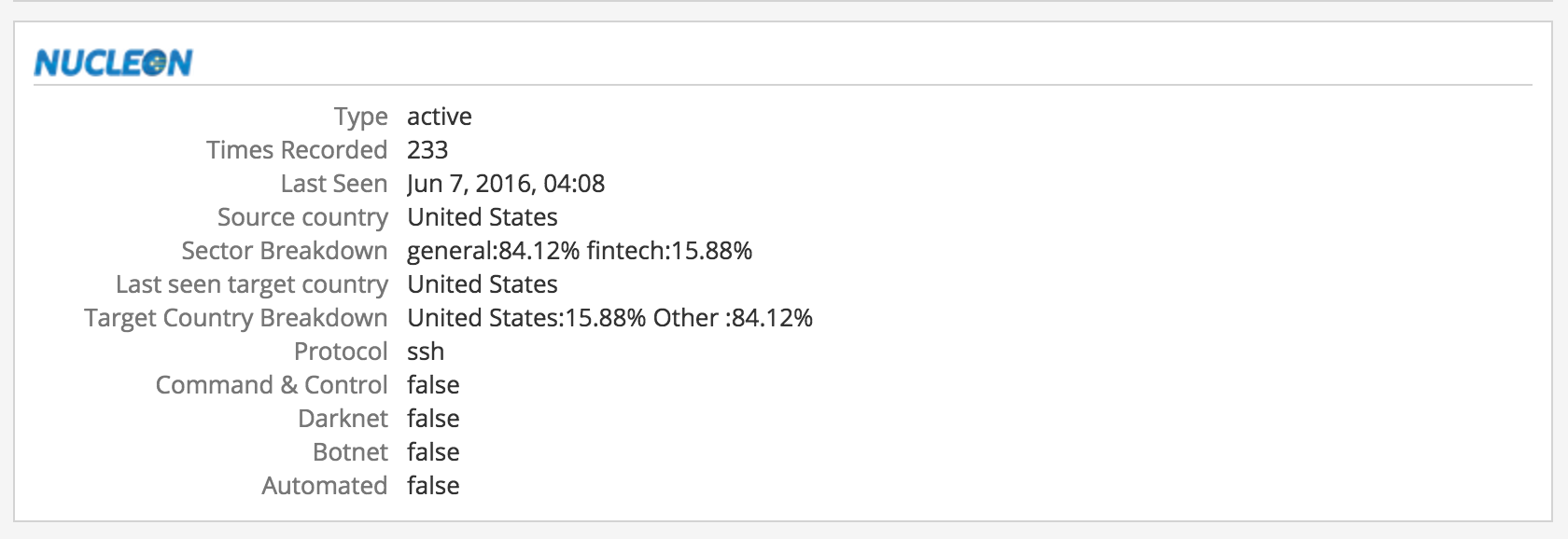Select the 'active' type value
The width and height of the screenshot is (1568, 539).
click(439, 117)
